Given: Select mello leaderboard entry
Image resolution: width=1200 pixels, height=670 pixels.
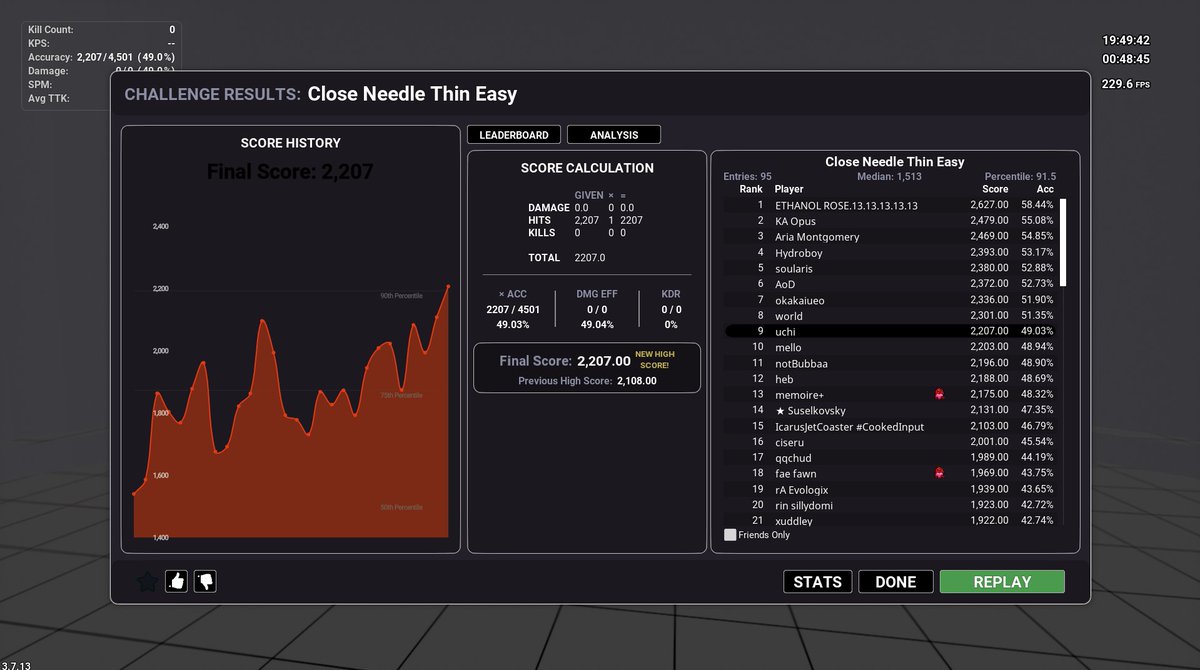Looking at the screenshot, I should 890,347.
